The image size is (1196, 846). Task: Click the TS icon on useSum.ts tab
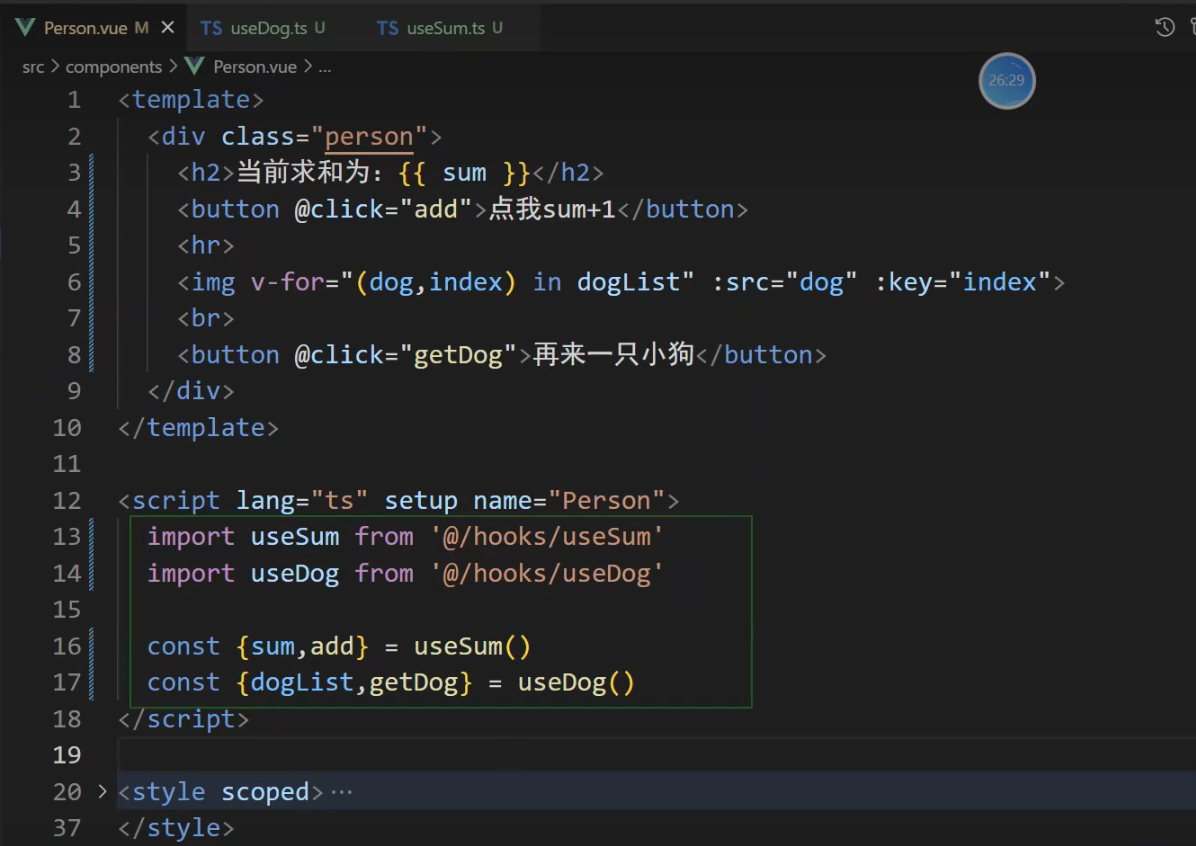tap(387, 28)
